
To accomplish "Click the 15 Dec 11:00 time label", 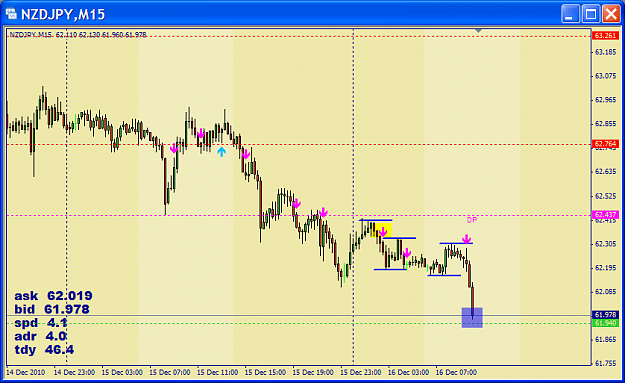I will pyautogui.click(x=218, y=372).
